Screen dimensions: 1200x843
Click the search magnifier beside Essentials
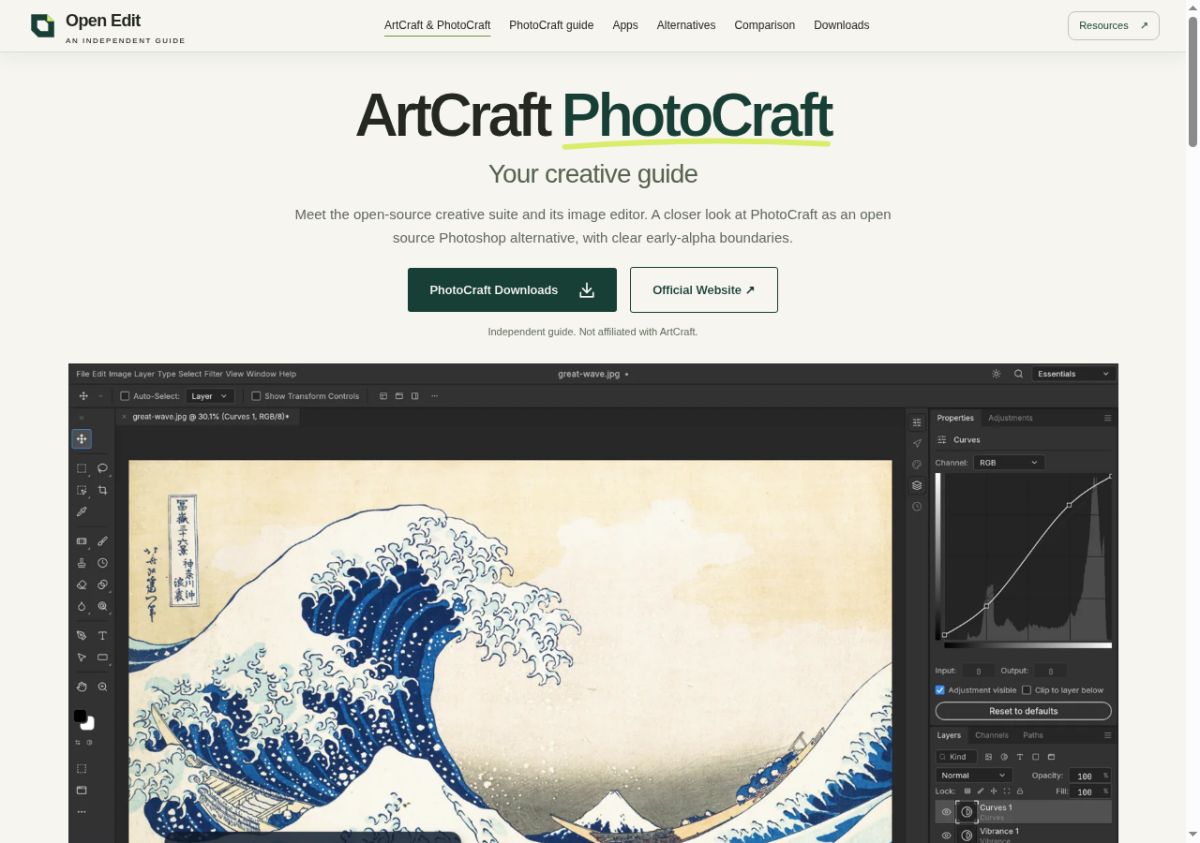click(x=1018, y=374)
